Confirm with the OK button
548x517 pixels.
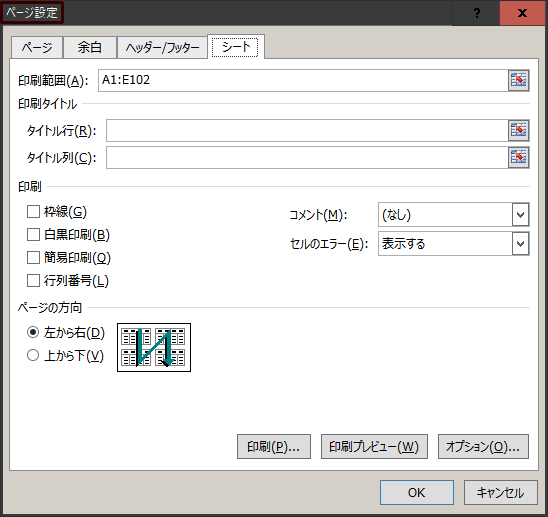point(417,493)
